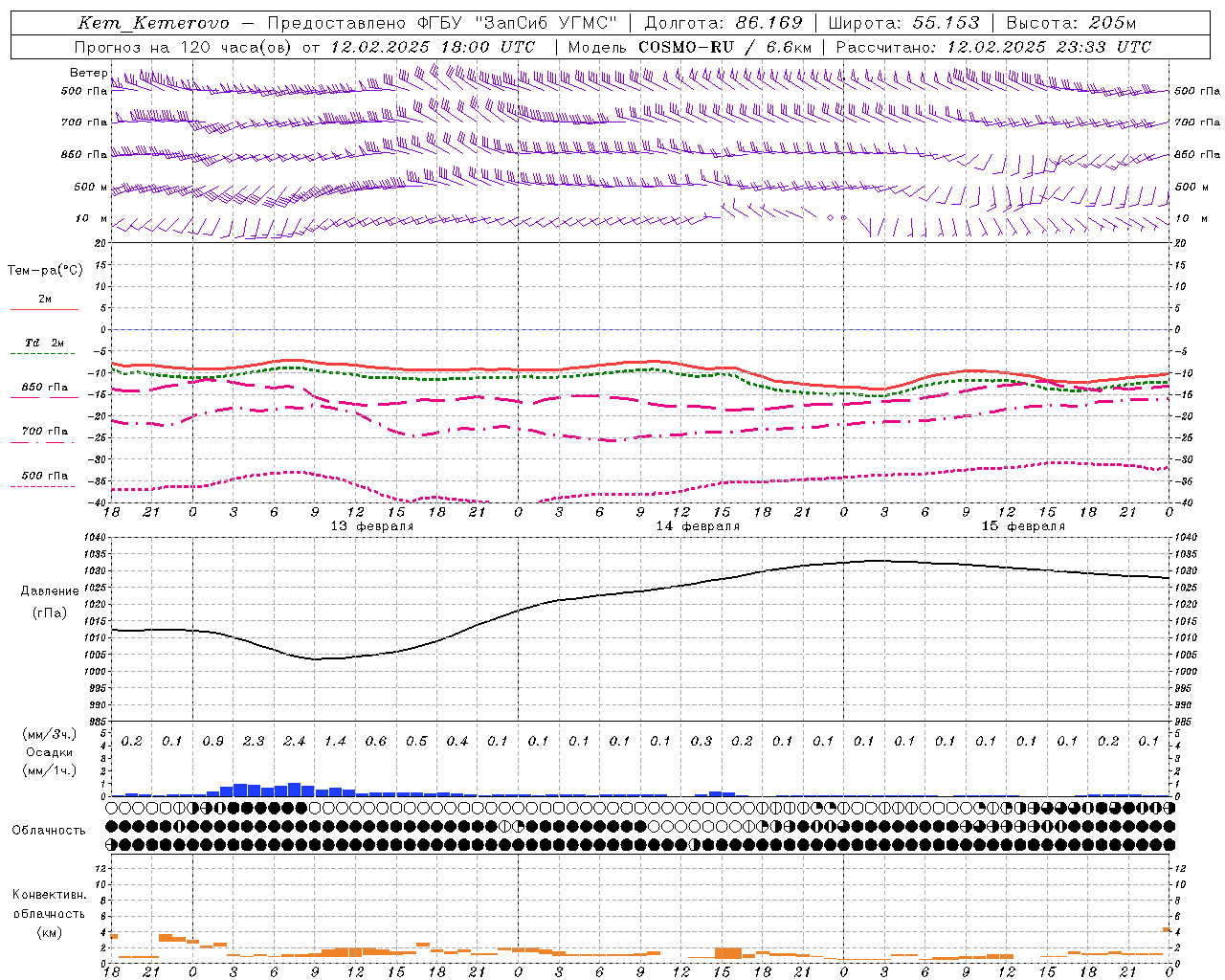Screen dimensions: 1225x980
Task: Click the 'Давление' pressure panel label
Action: [x=50, y=591]
